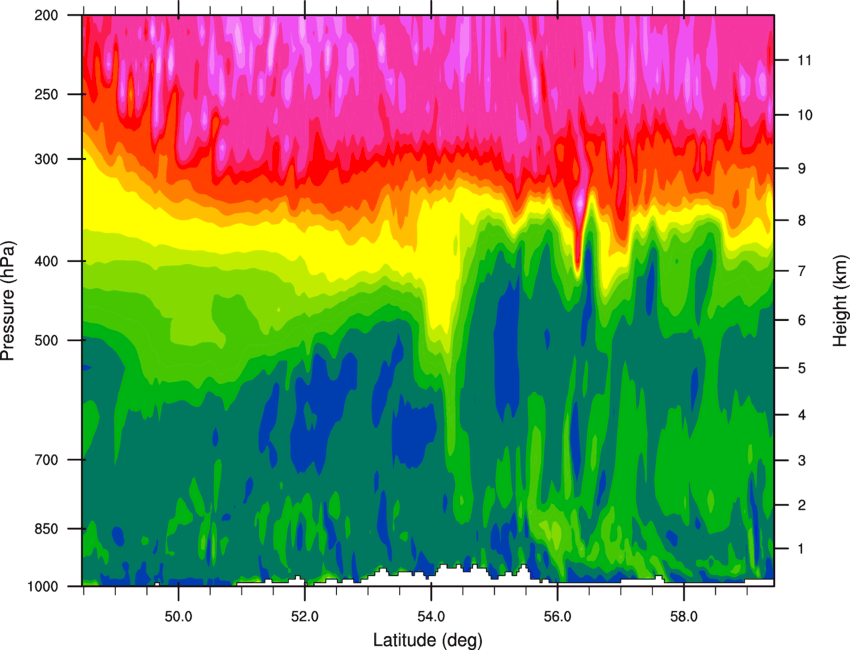Click the 50.0 latitude tick label
This screenshot has height=650, width=850.
tap(178, 617)
